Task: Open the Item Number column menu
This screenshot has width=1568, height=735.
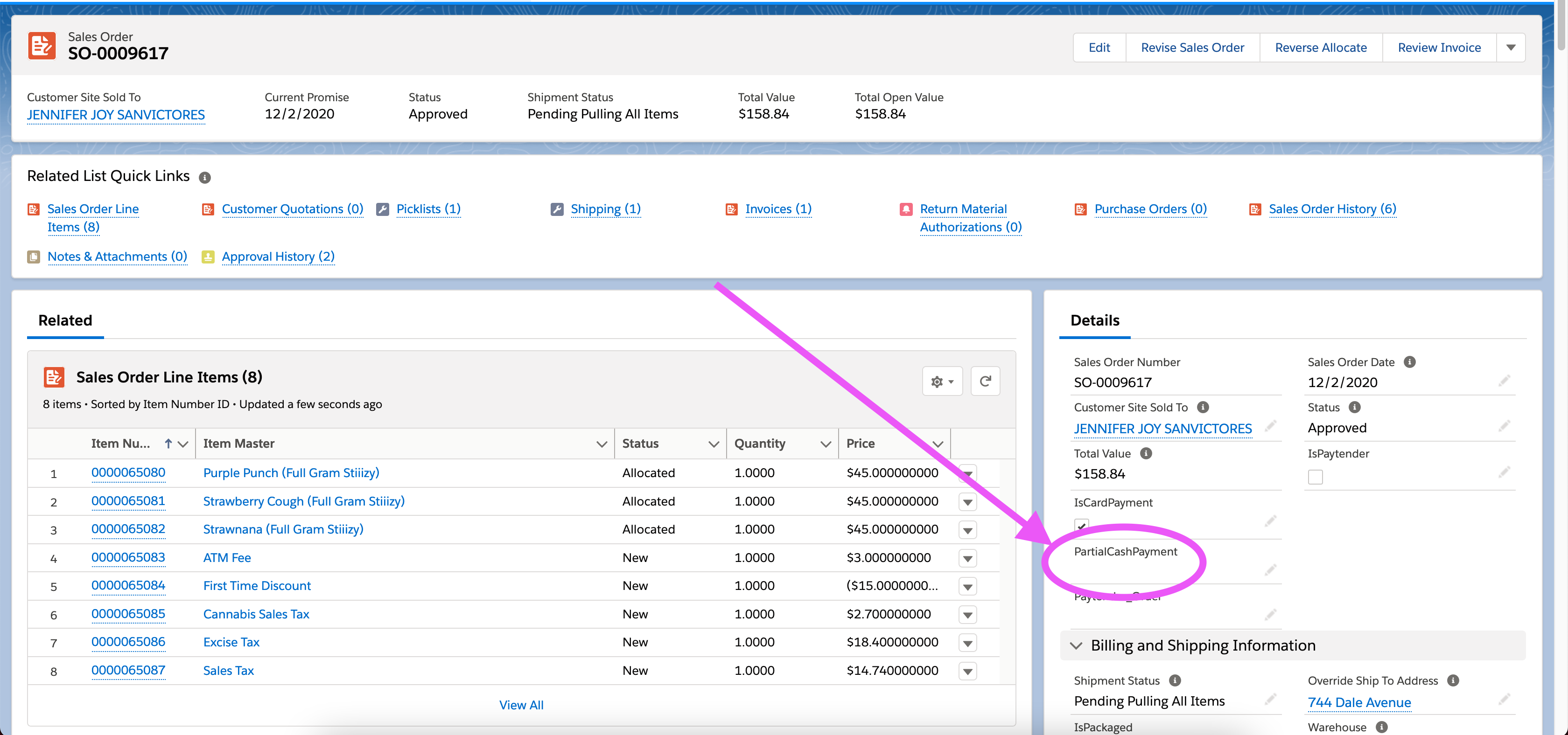Action: (182, 444)
